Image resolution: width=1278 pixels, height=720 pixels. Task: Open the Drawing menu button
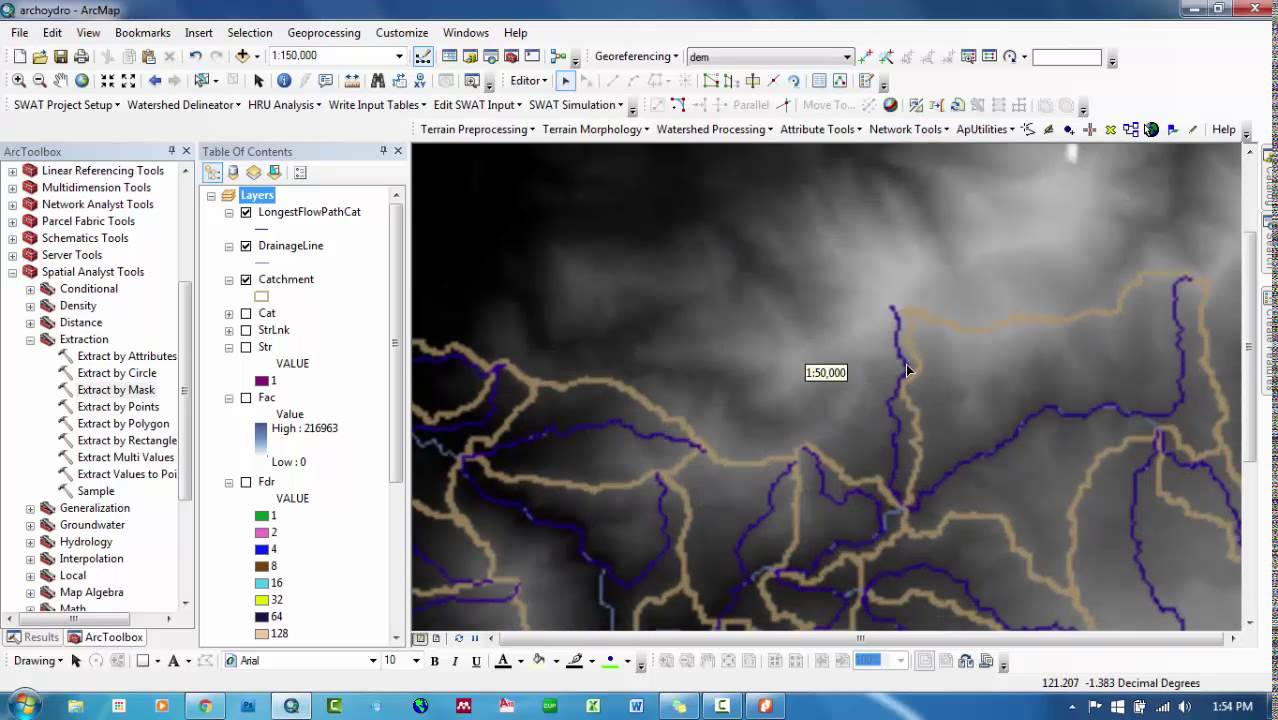tap(39, 661)
